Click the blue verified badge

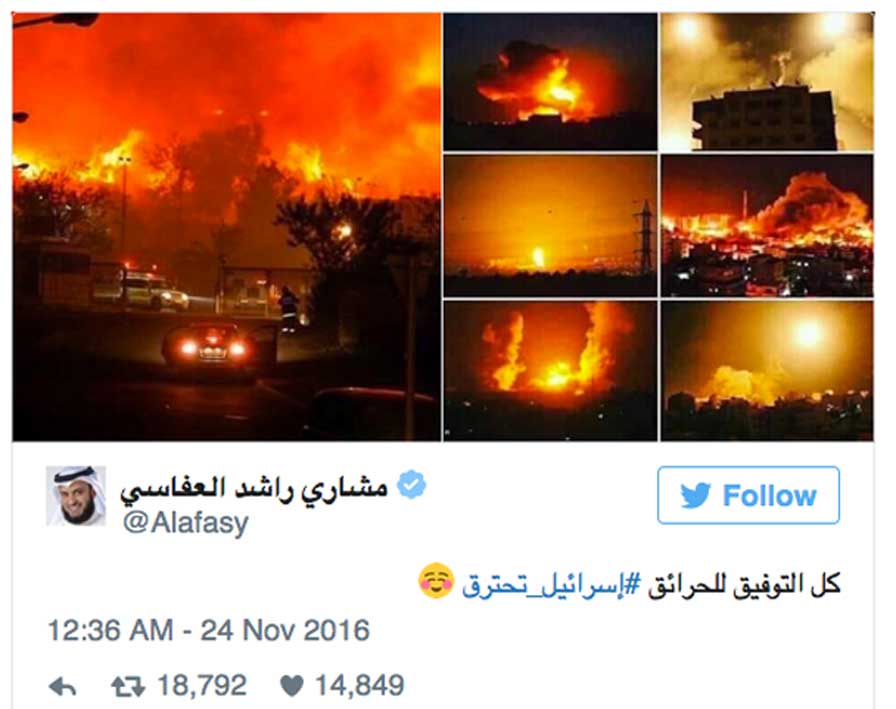[411, 485]
